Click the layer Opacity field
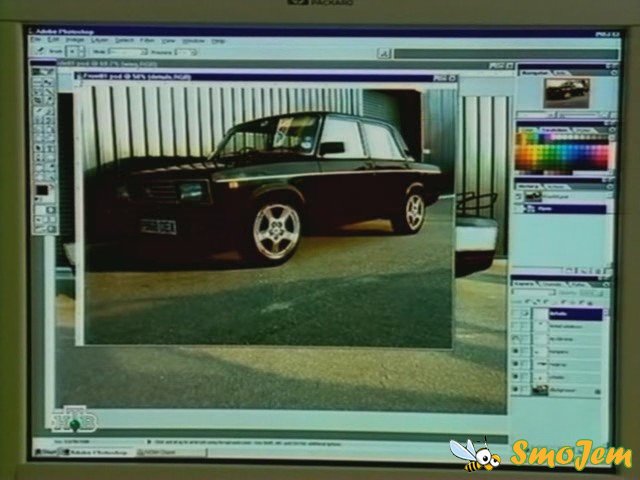 click(591, 293)
